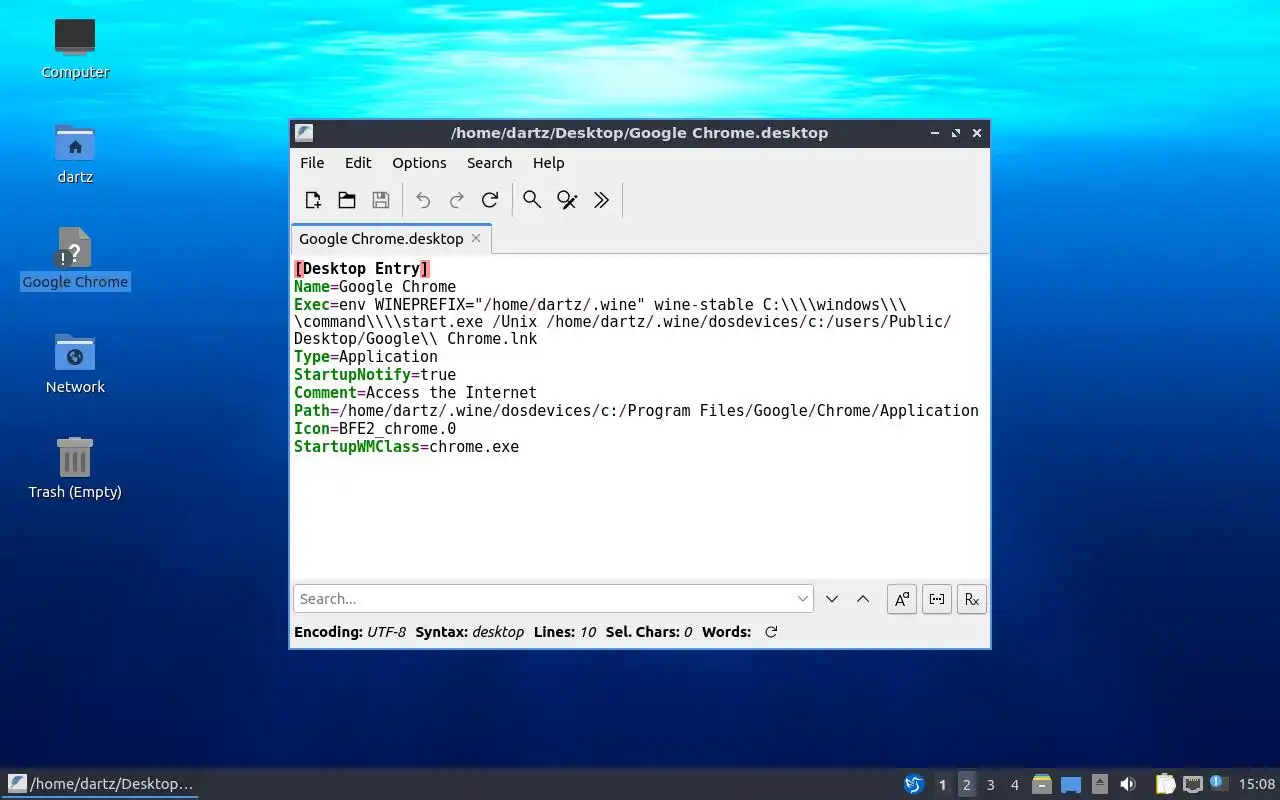
Task: Toggle Match Case search option
Action: 902,599
